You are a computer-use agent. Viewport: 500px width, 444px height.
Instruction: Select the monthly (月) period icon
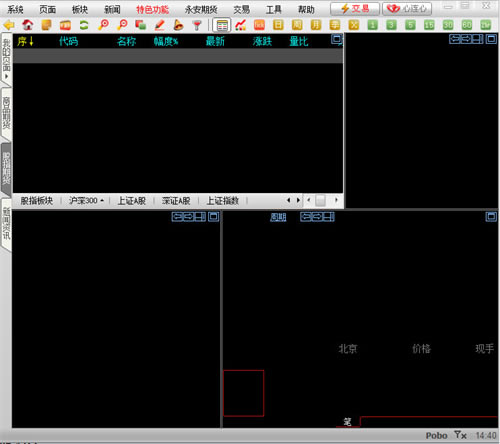pyautogui.click(x=316, y=25)
